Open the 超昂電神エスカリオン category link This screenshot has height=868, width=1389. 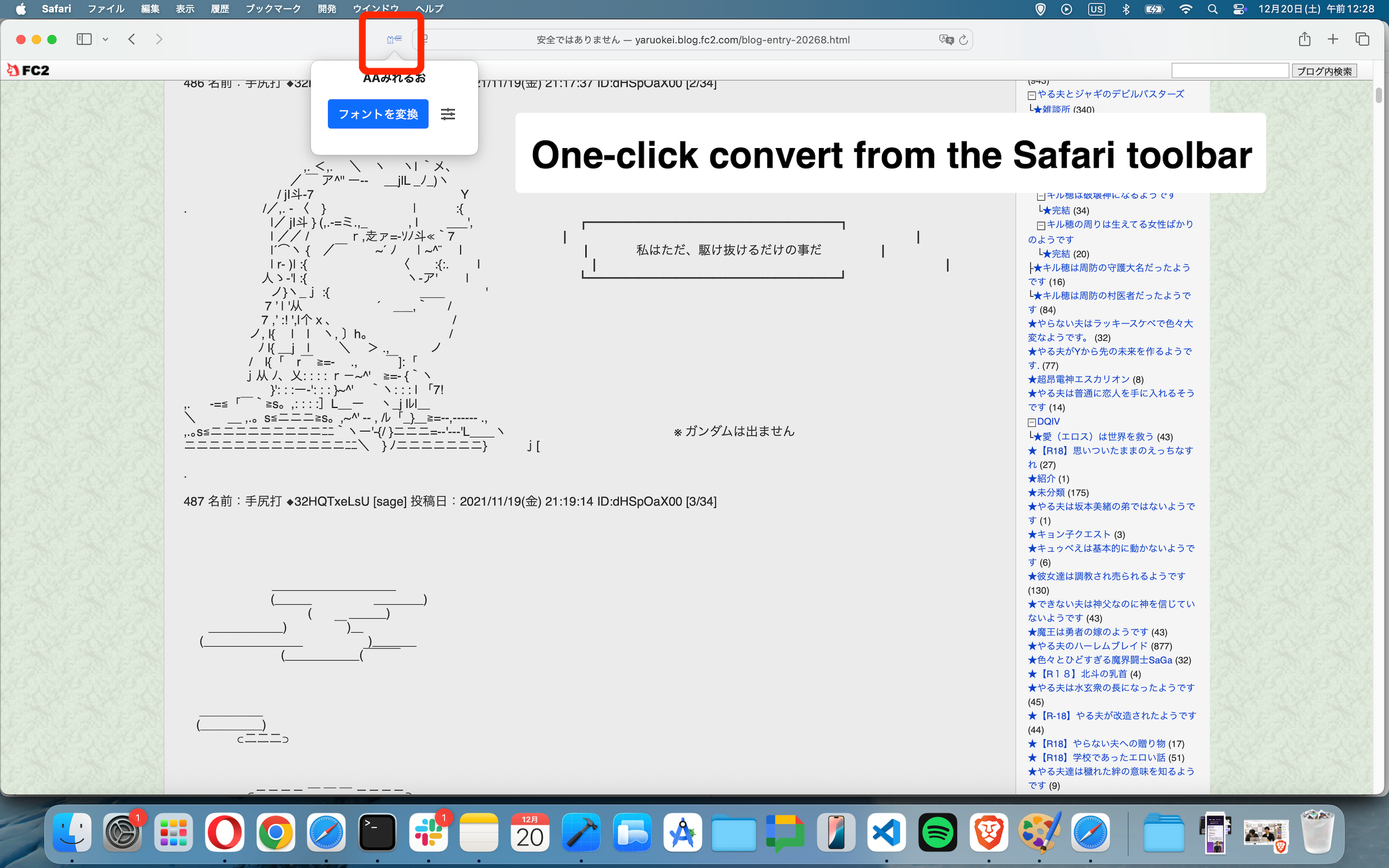1079,379
